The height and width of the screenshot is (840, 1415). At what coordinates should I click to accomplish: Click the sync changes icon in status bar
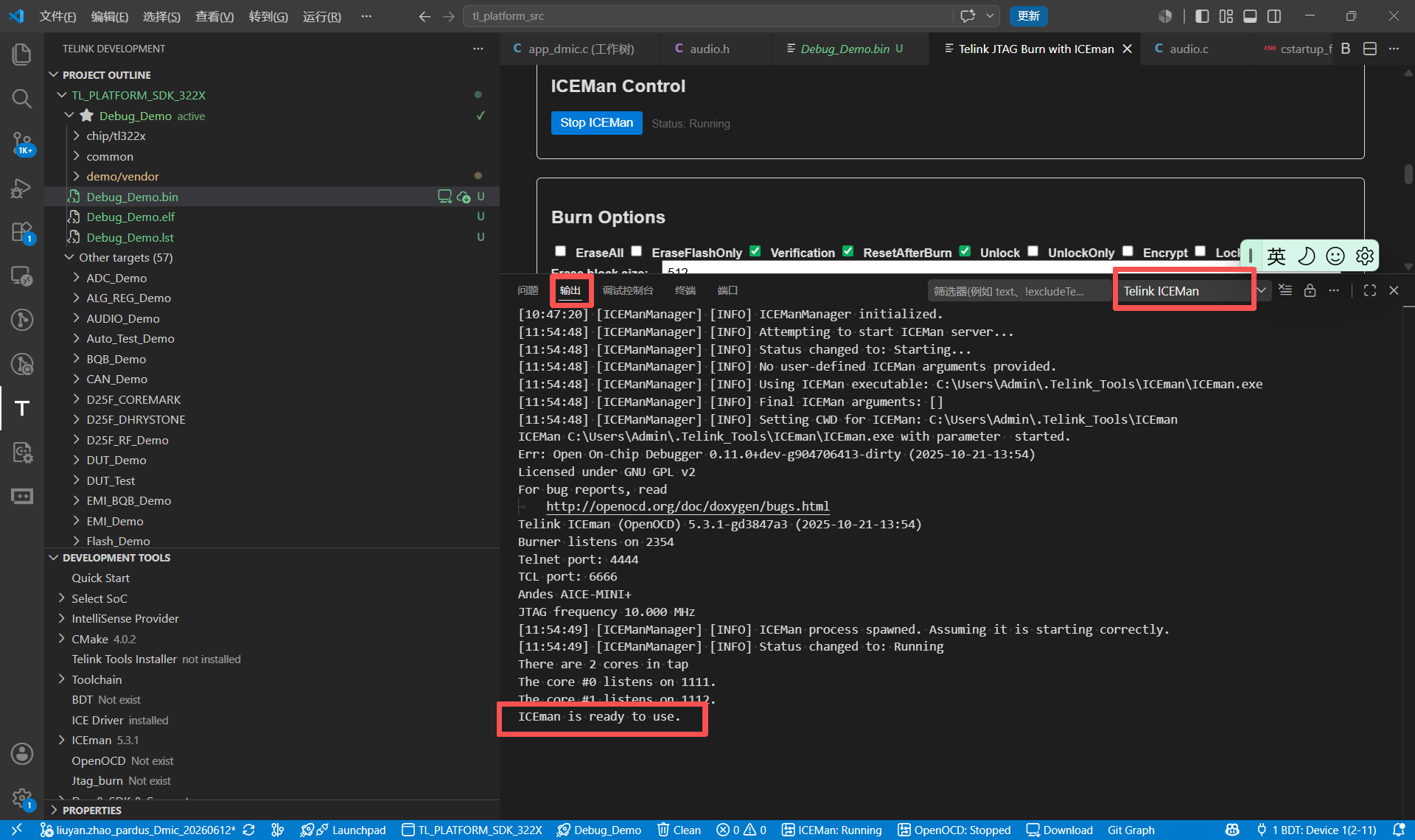pos(249,830)
